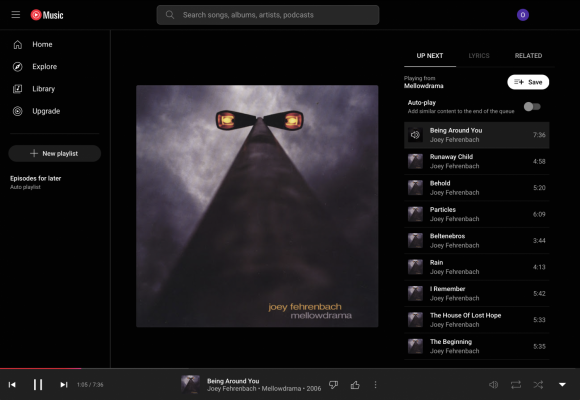580x400 pixels.
Task: Click the Upgrade circular icon
Action: (x=17, y=111)
